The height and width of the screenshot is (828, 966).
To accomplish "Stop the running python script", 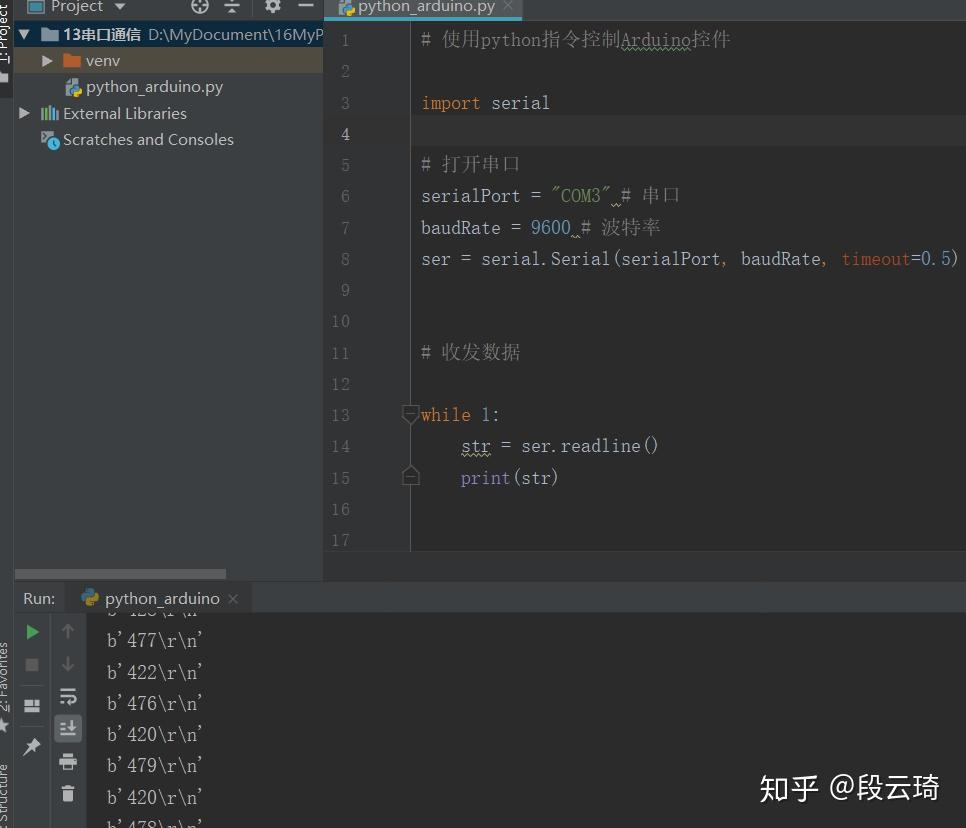I will click(x=31, y=664).
